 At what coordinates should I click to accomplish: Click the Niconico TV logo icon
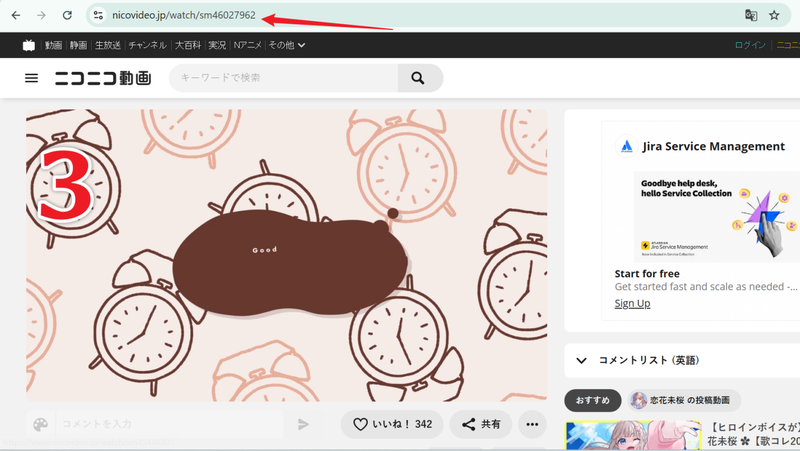[29, 45]
